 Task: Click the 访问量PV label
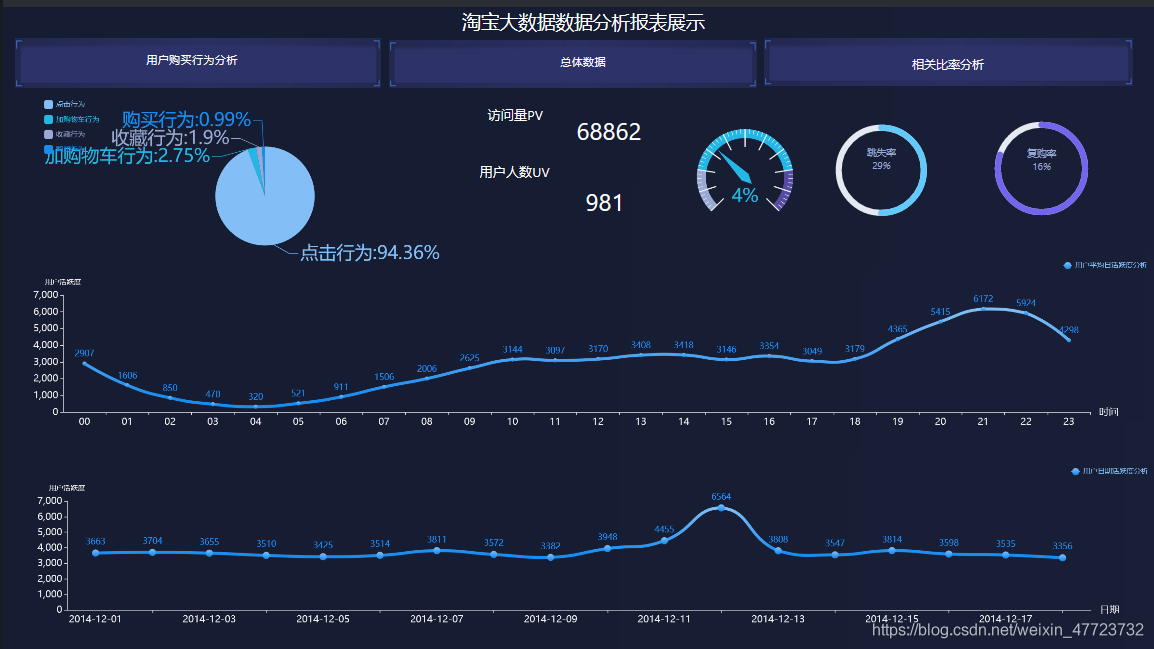tap(515, 116)
